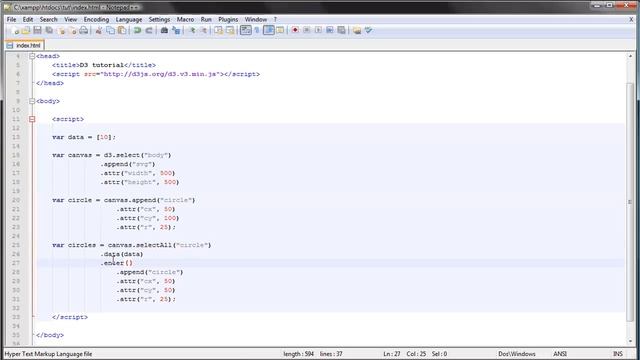Toggle word wrap toolbar button
The height and width of the screenshot is (360, 640).
pos(246,31)
